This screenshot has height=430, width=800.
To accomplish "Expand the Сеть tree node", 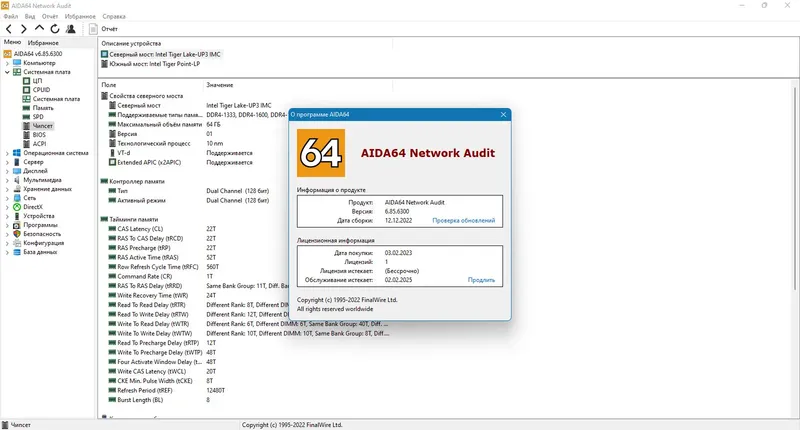I will click(7, 198).
